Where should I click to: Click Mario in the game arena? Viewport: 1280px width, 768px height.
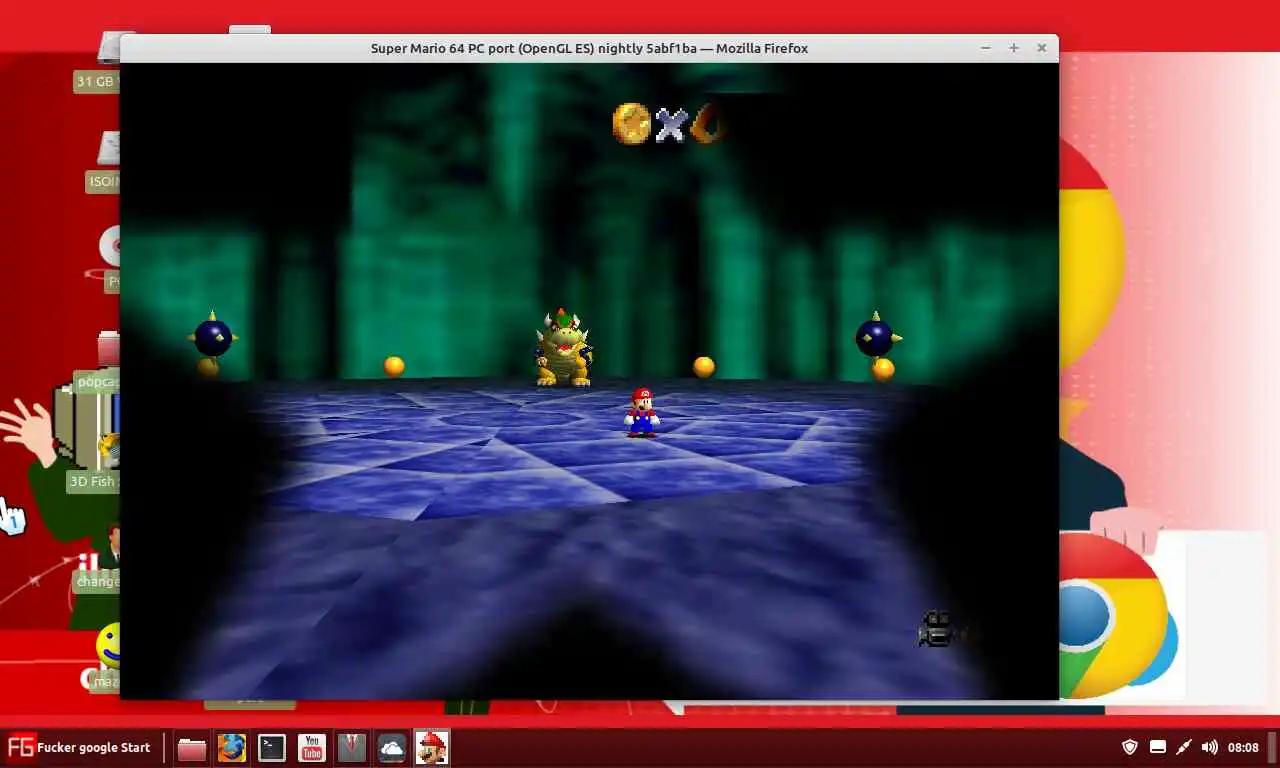641,412
